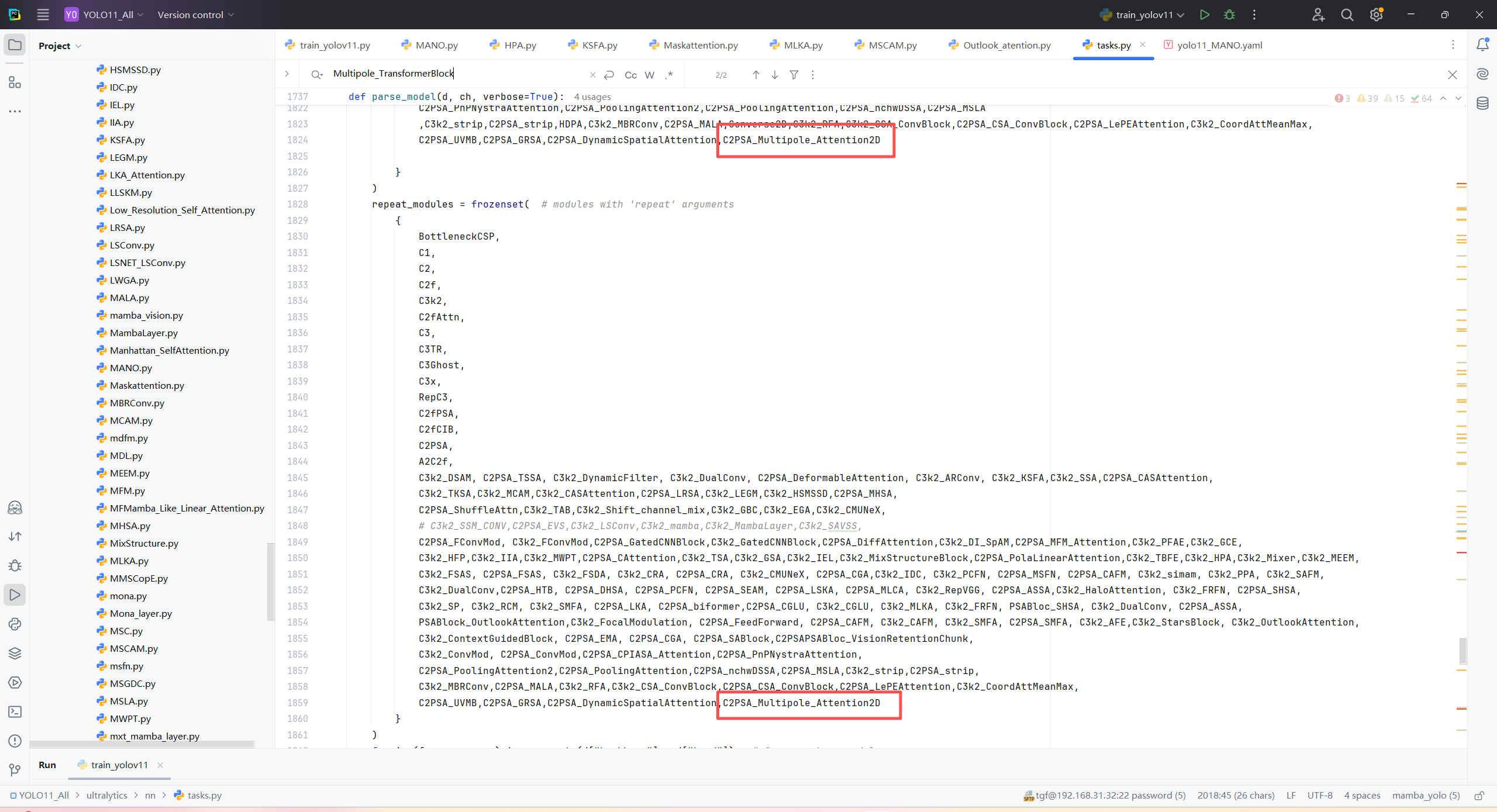1497x812 pixels.
Task: Click the mamba_yolo interpreter in status bar
Action: (x=1426, y=795)
